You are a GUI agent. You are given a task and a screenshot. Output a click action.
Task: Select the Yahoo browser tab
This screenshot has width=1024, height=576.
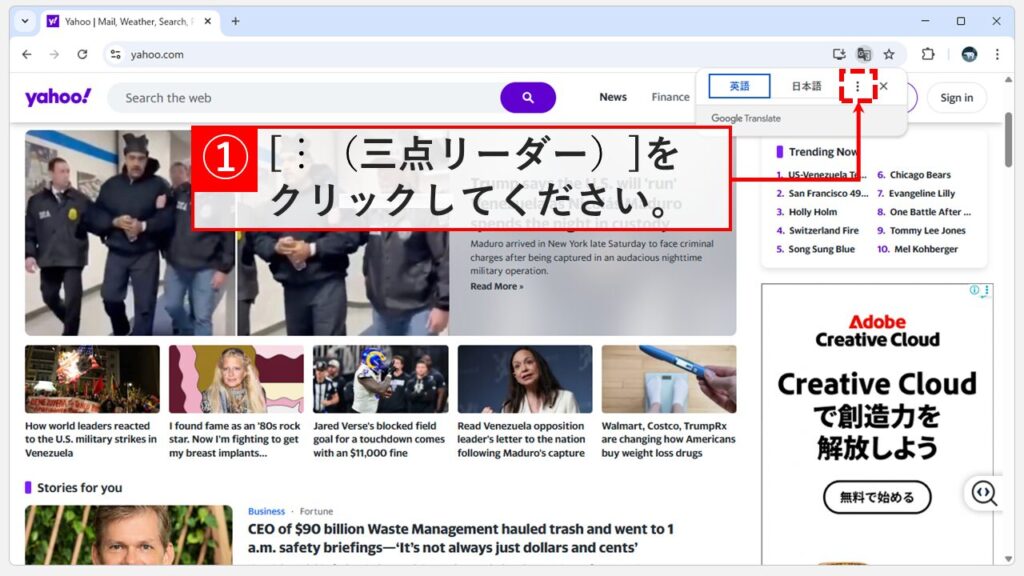[x=120, y=20]
